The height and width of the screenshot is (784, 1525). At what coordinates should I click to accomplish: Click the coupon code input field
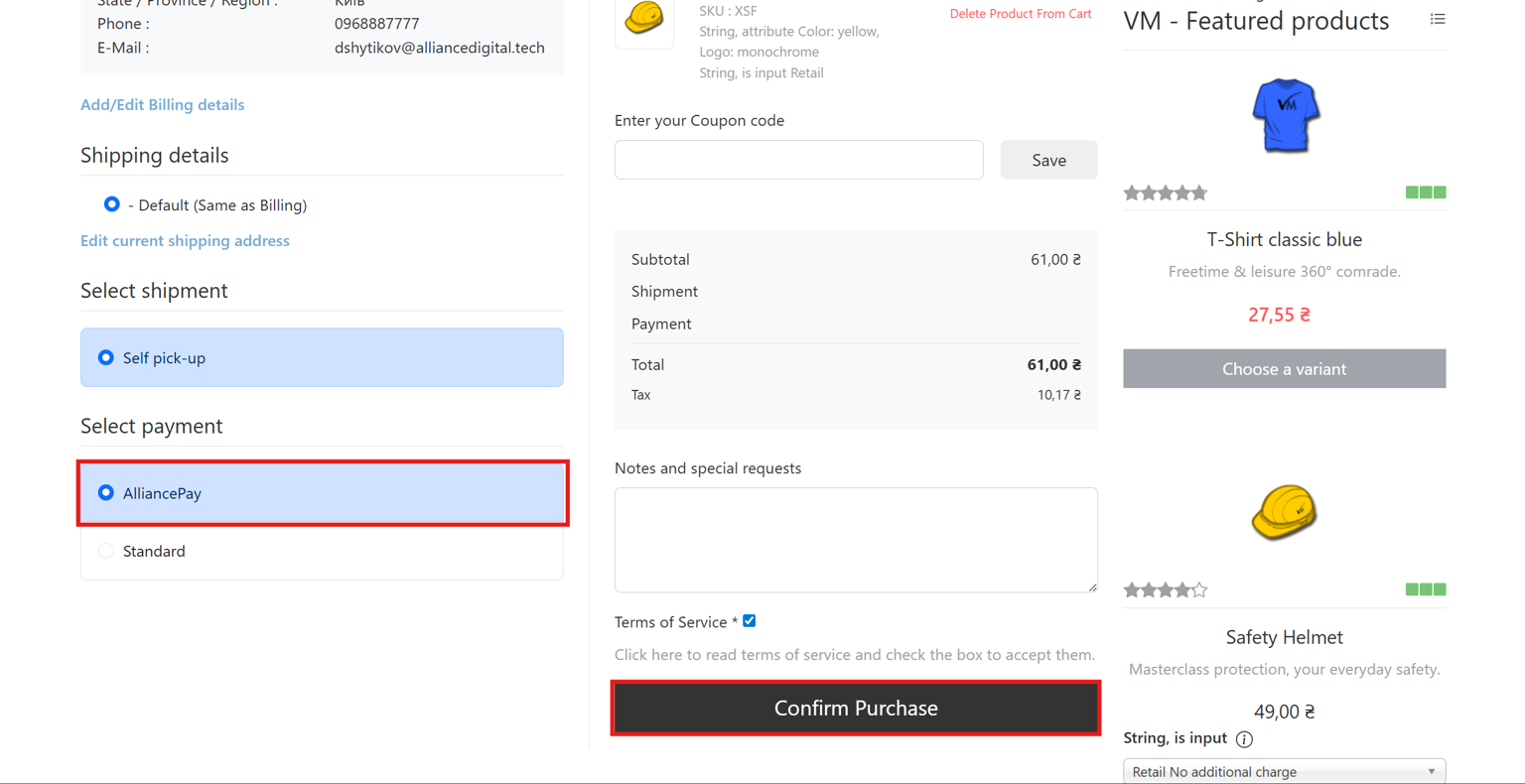798,160
